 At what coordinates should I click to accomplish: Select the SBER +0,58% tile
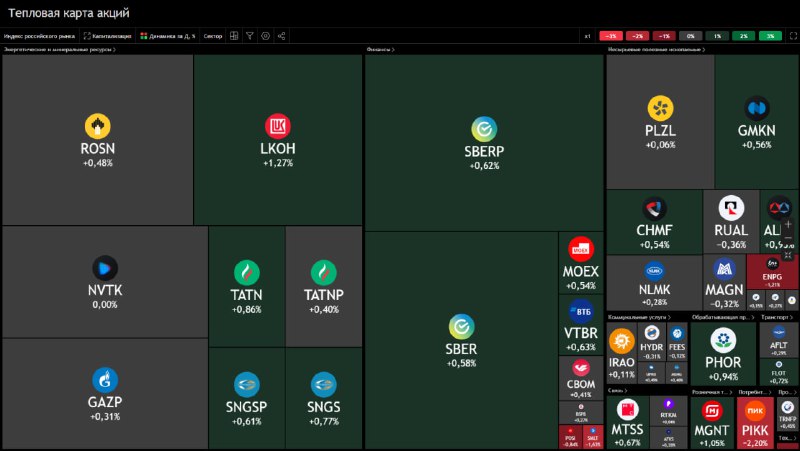pos(461,340)
